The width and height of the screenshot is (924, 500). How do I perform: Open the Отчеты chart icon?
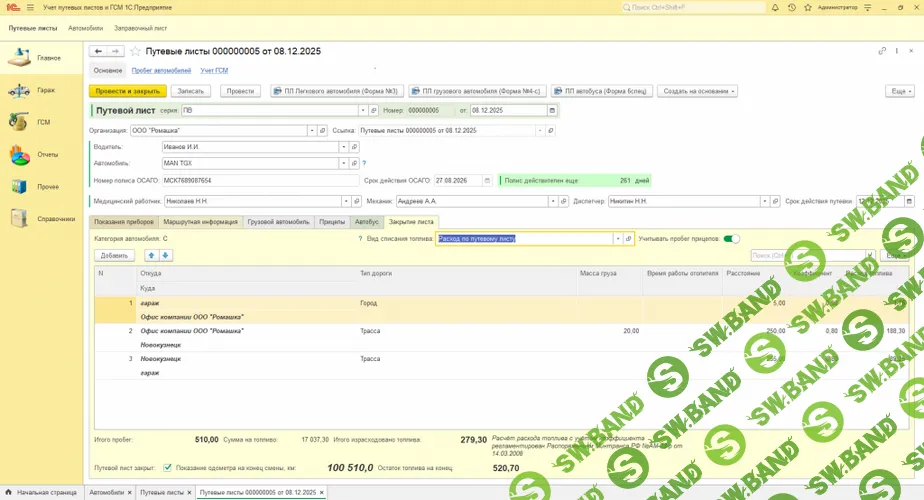tap(19, 155)
